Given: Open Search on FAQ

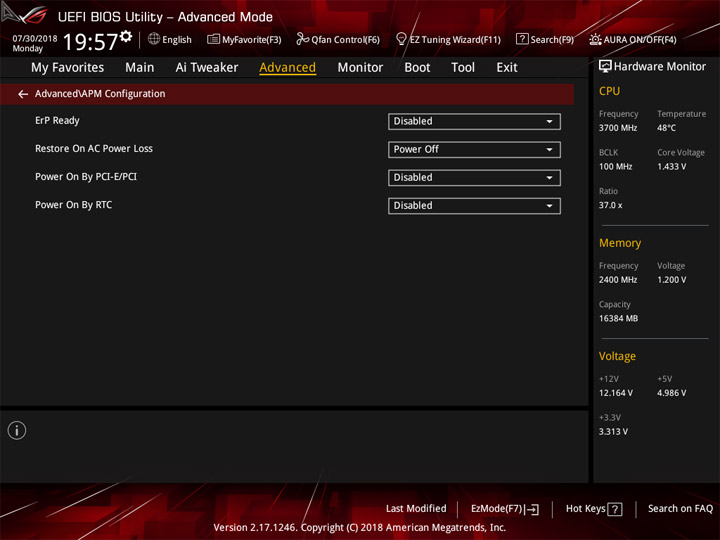Looking at the screenshot, I should [681, 509].
